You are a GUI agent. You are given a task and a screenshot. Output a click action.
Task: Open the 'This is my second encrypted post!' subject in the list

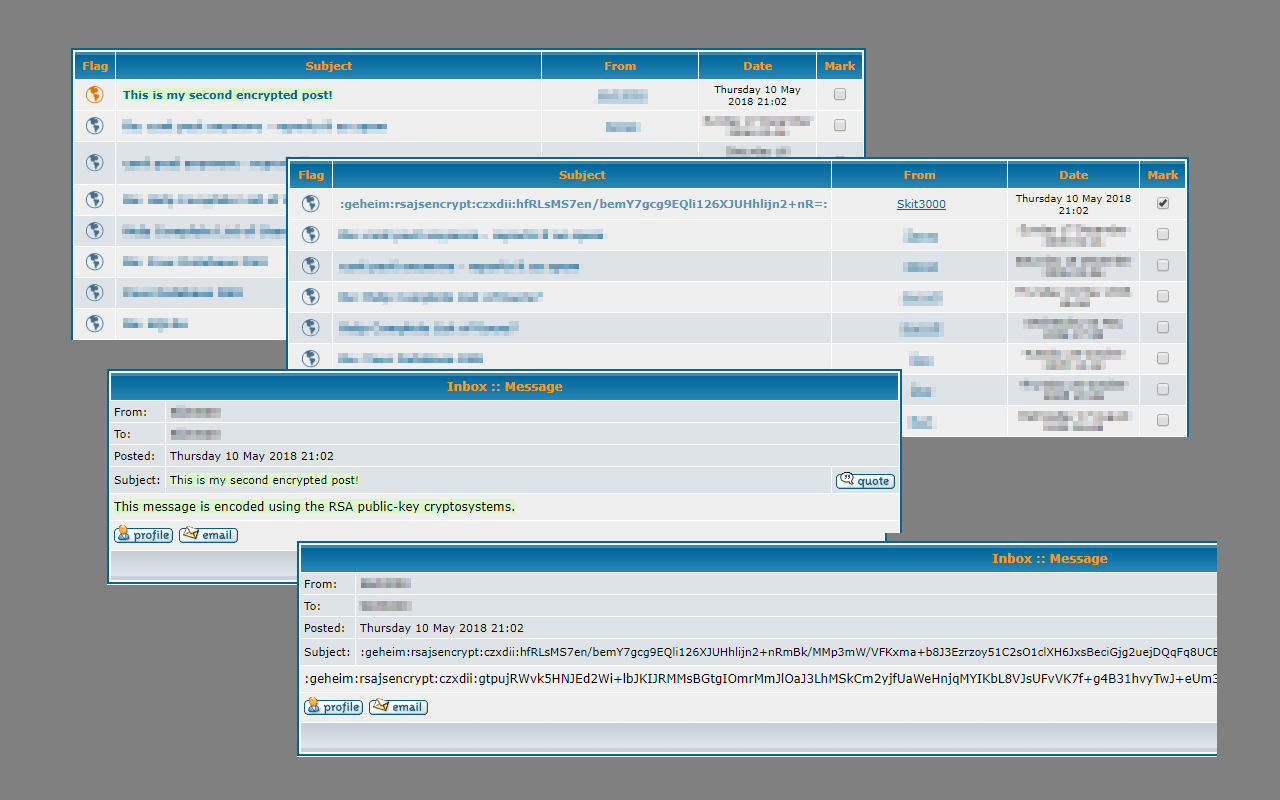228,95
